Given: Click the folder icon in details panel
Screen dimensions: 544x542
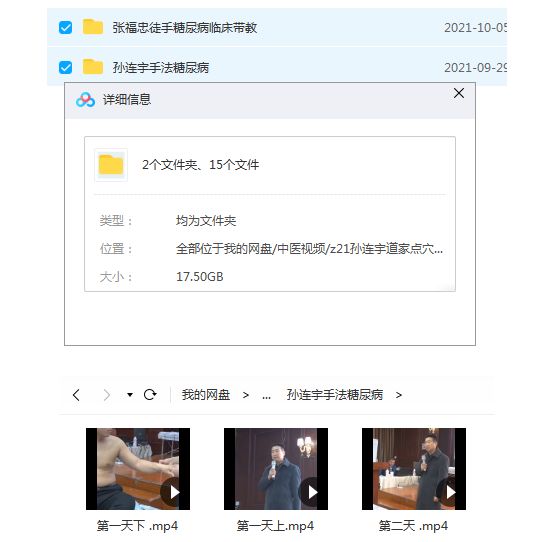Looking at the screenshot, I should [111, 165].
